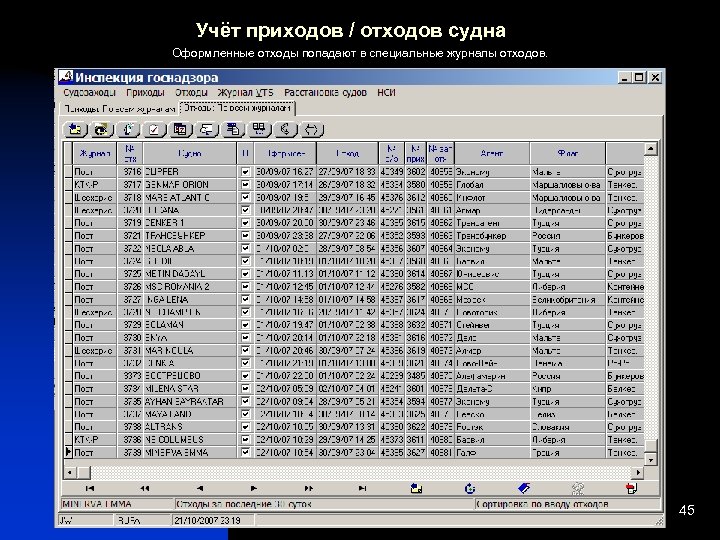Click the Агент column header

point(492,153)
